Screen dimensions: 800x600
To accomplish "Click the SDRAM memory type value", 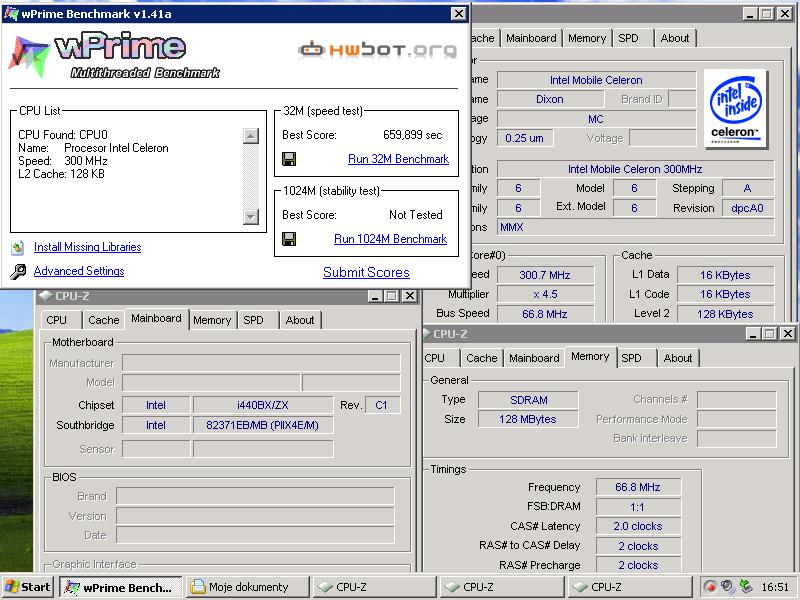I will point(529,400).
